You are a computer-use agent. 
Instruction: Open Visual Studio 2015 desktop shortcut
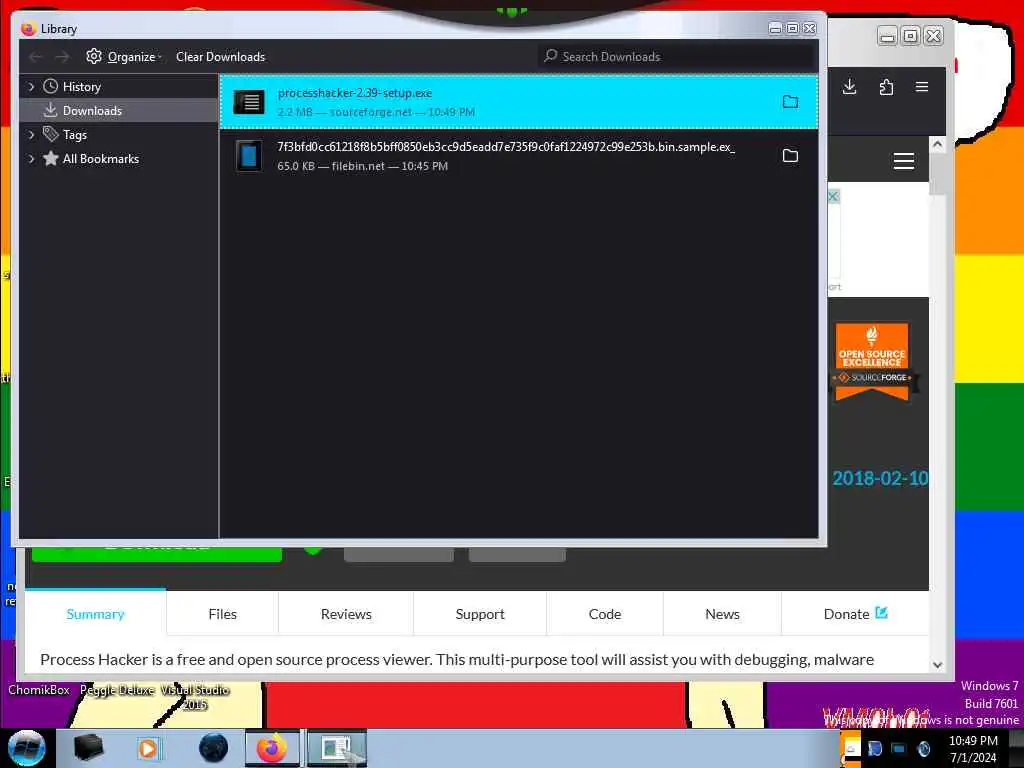195,697
